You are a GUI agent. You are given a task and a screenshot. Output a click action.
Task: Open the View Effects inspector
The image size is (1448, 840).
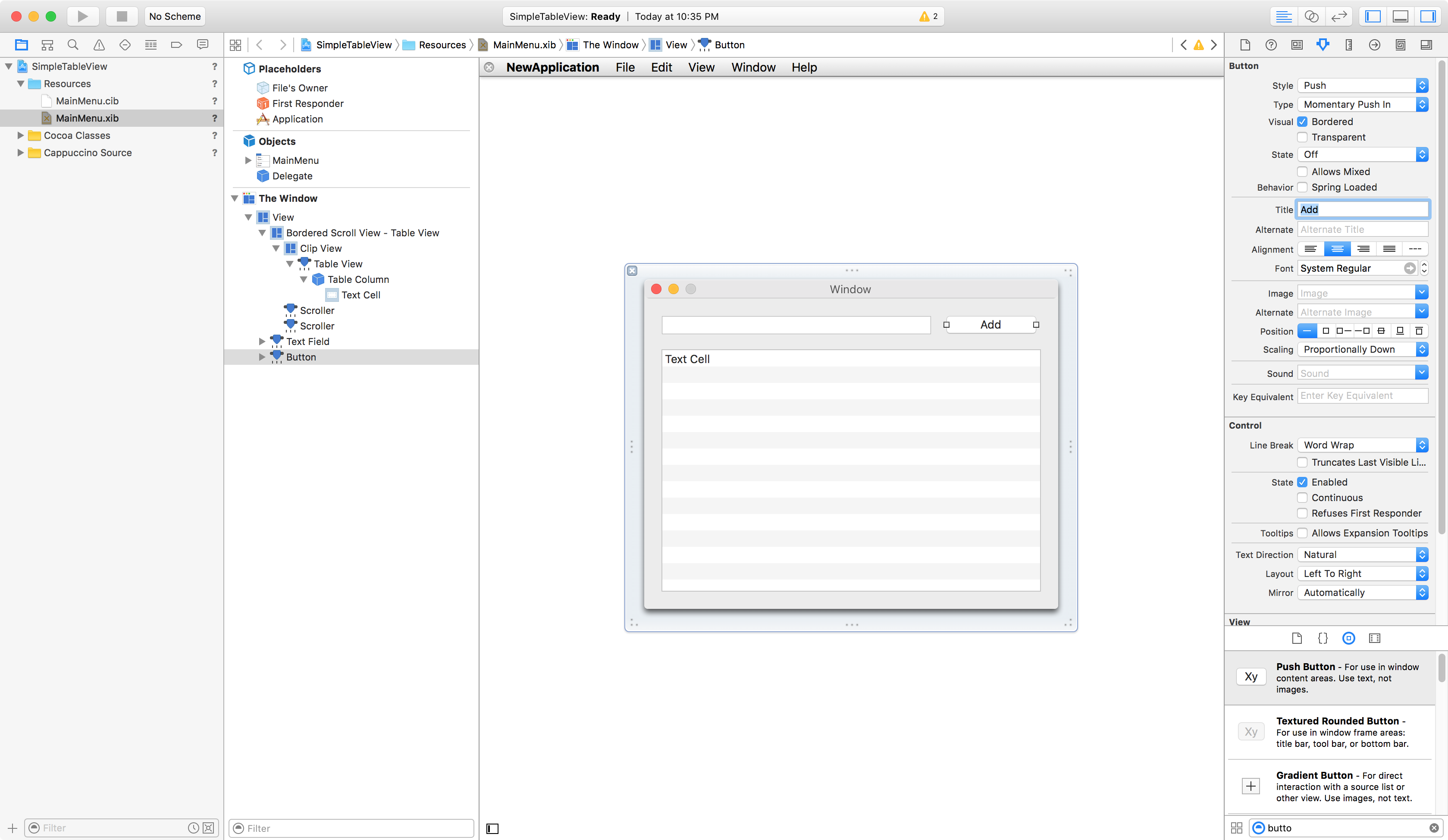(1426, 45)
